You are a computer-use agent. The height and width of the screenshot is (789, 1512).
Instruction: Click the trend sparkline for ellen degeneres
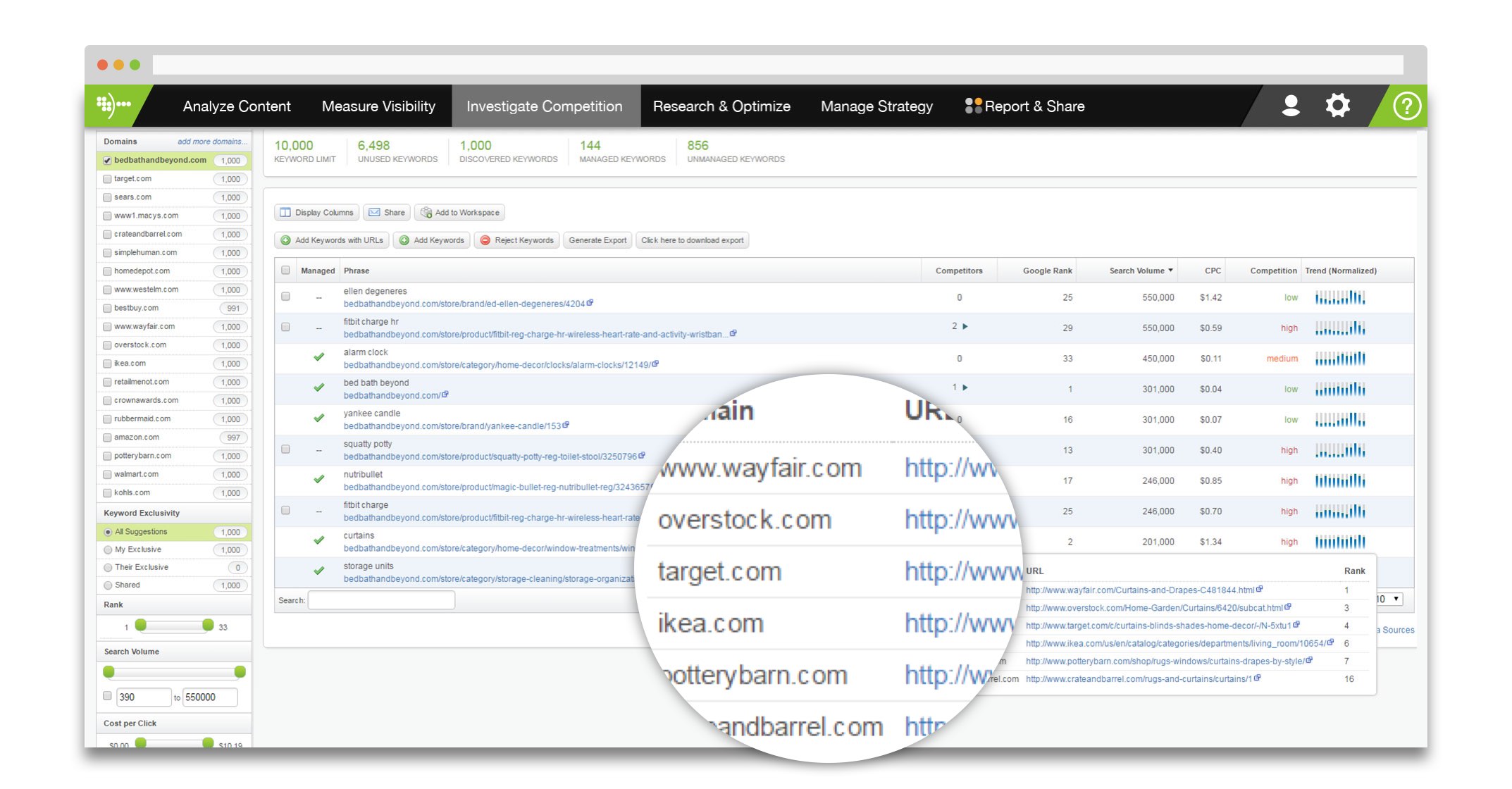coord(1340,297)
